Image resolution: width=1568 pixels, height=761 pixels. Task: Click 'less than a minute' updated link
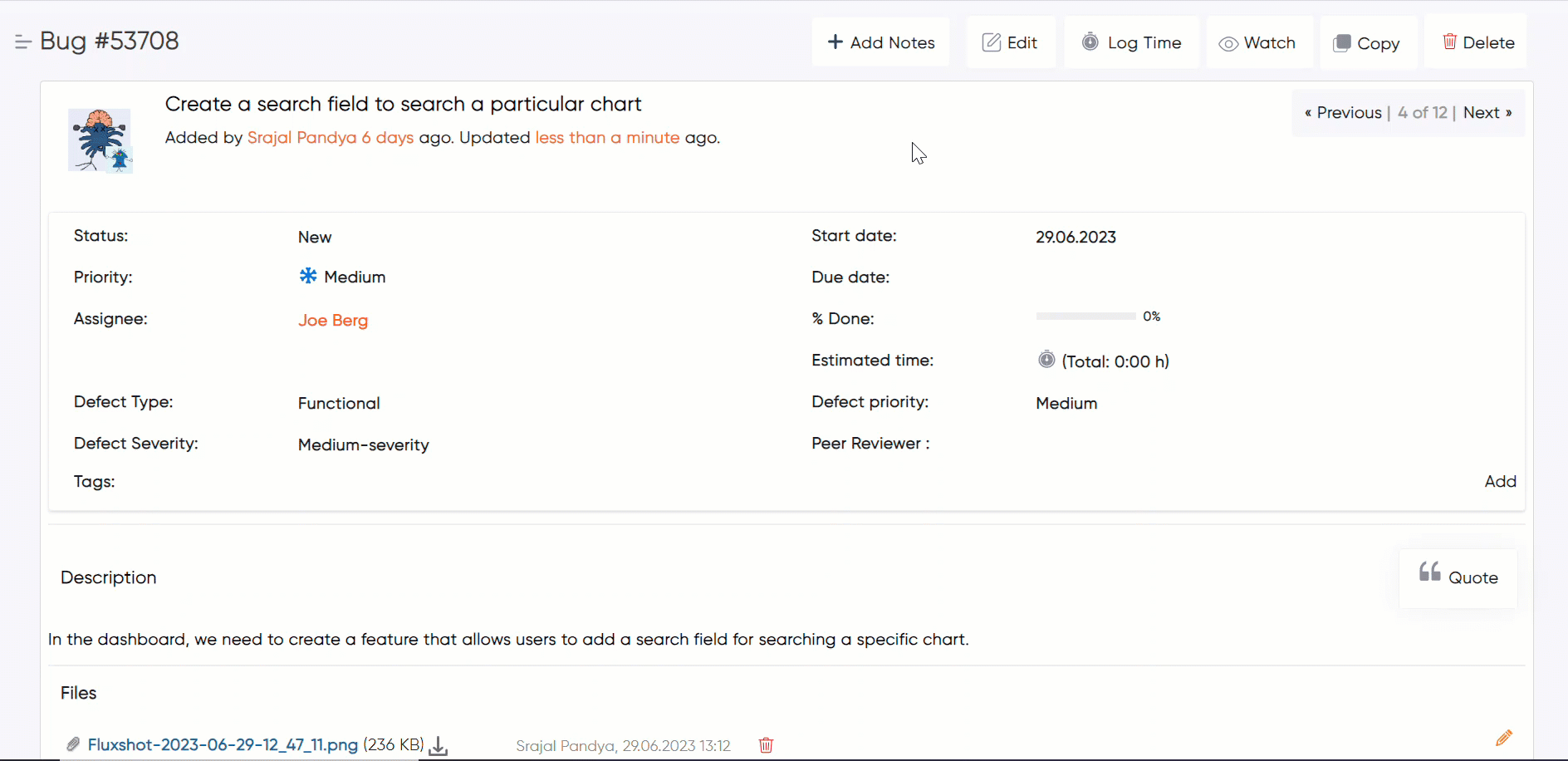[607, 138]
